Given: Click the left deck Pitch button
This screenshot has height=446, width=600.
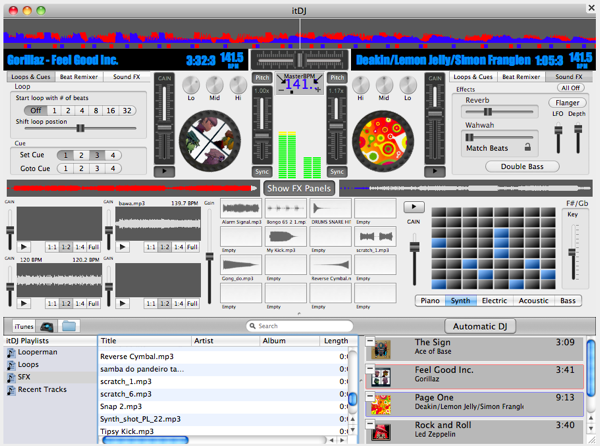Looking at the screenshot, I should (x=262, y=78).
